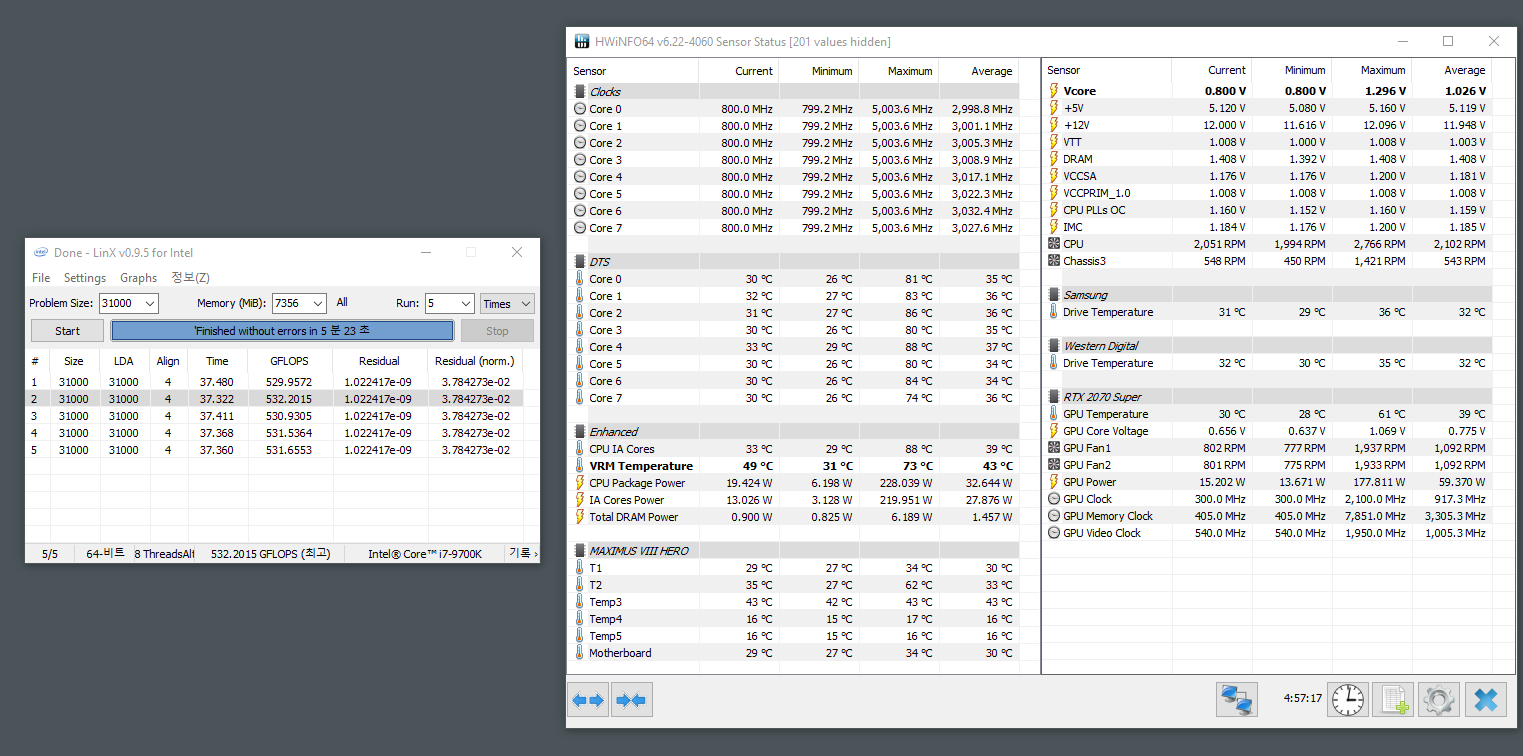Click the MAXIMUS VIII HERO group icon
Image resolution: width=1523 pixels, height=756 pixels.
coord(580,551)
